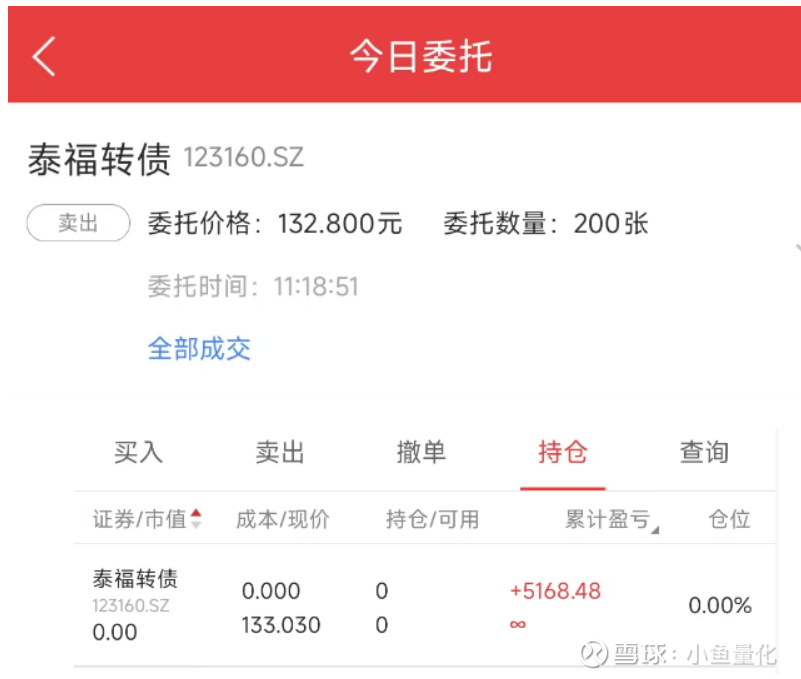801x679 pixels.
Task: Click the 卖出 order type badge
Action: pyautogui.click(x=78, y=223)
